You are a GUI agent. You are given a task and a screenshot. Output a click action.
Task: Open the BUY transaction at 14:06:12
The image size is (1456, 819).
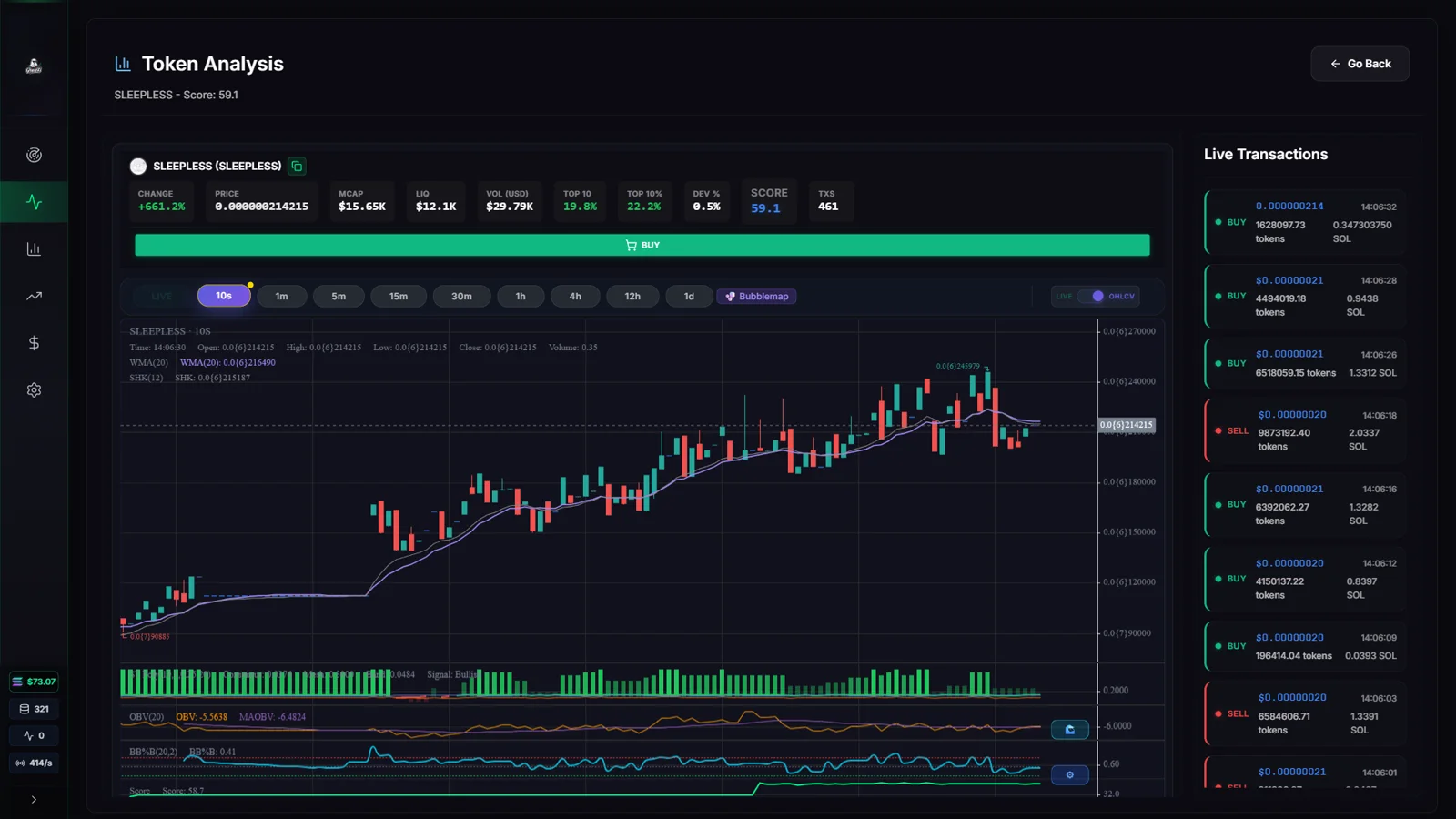(1306, 579)
